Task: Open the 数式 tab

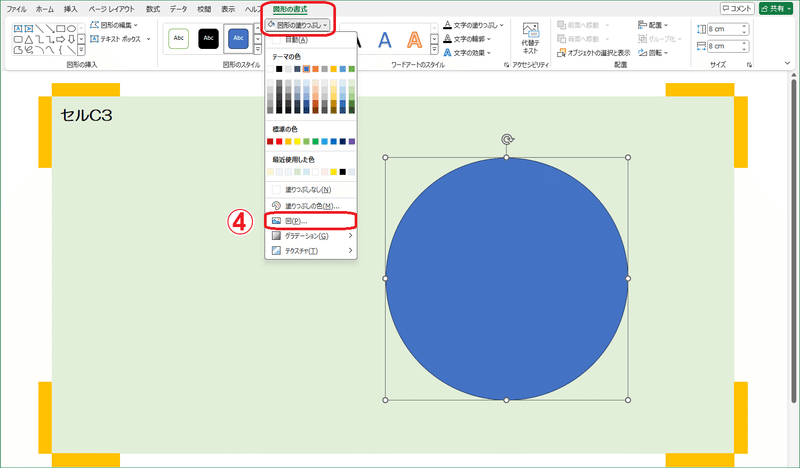Action: 153,9
